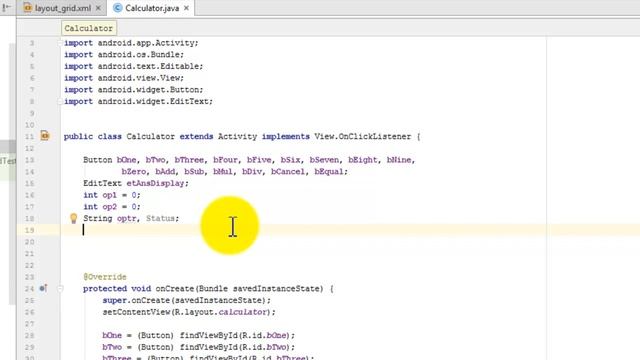Click the 'bNine' variable on line 13
Viewport: 640px width, 360px height.
coord(399,160)
